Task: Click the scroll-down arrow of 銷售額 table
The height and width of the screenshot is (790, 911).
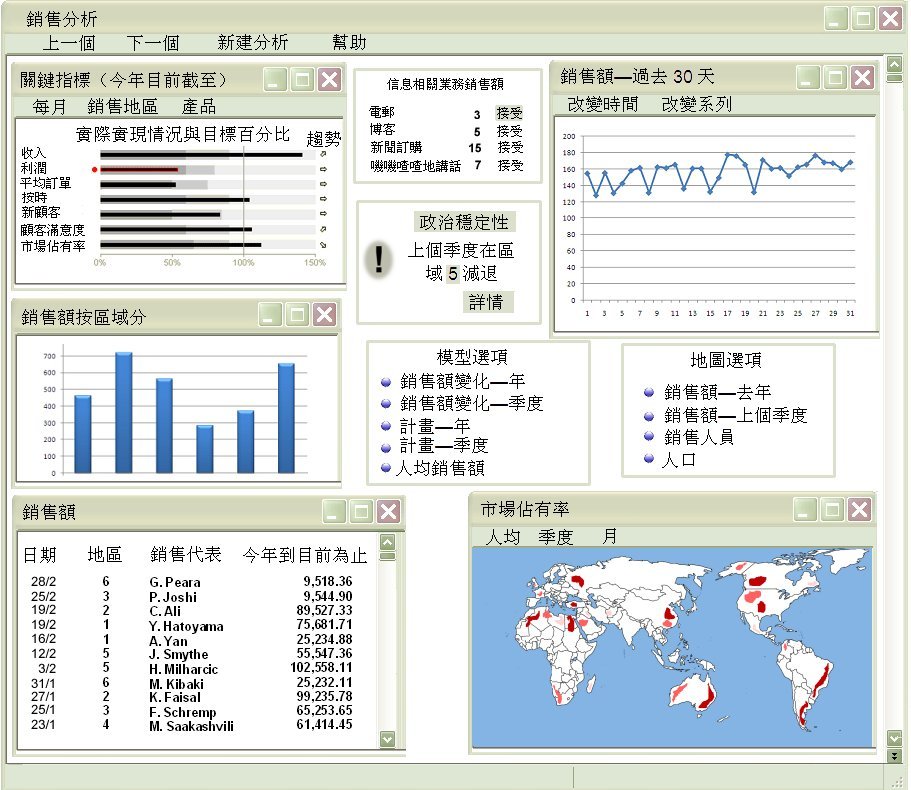Action: click(388, 739)
